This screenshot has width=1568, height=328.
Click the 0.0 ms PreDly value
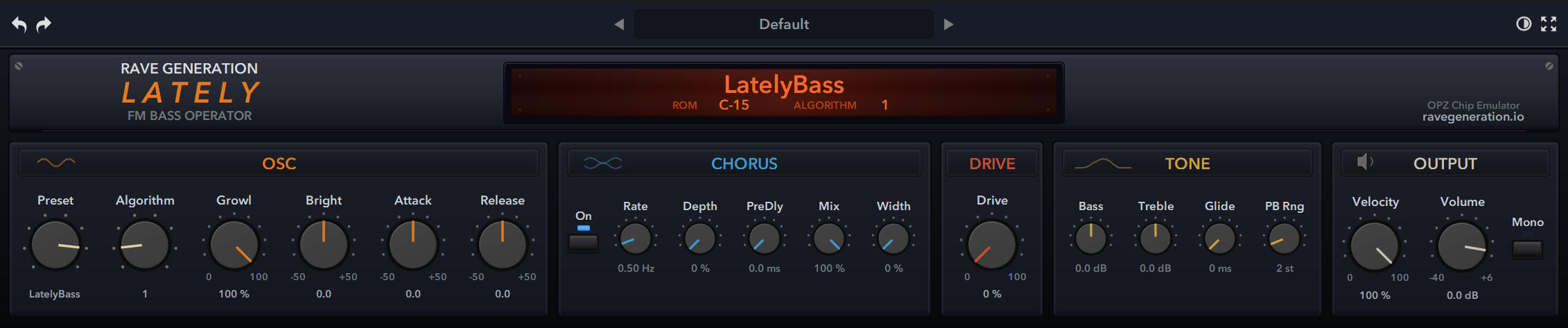[765, 268]
